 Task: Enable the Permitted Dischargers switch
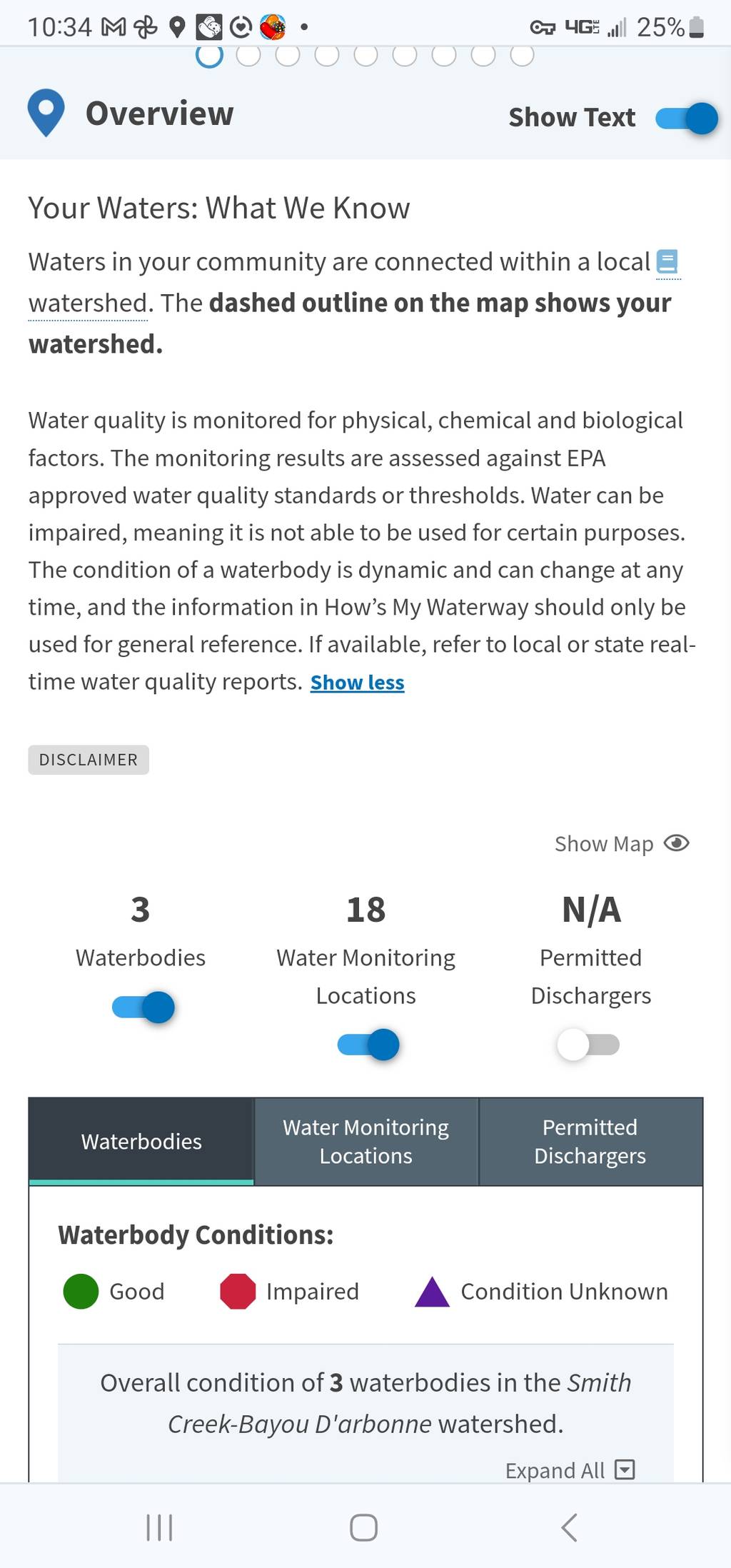pyautogui.click(x=588, y=1045)
